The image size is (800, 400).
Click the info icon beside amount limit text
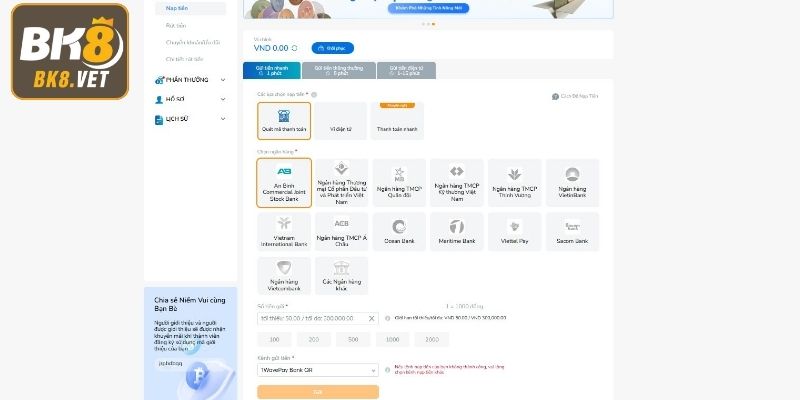pyautogui.click(x=387, y=318)
